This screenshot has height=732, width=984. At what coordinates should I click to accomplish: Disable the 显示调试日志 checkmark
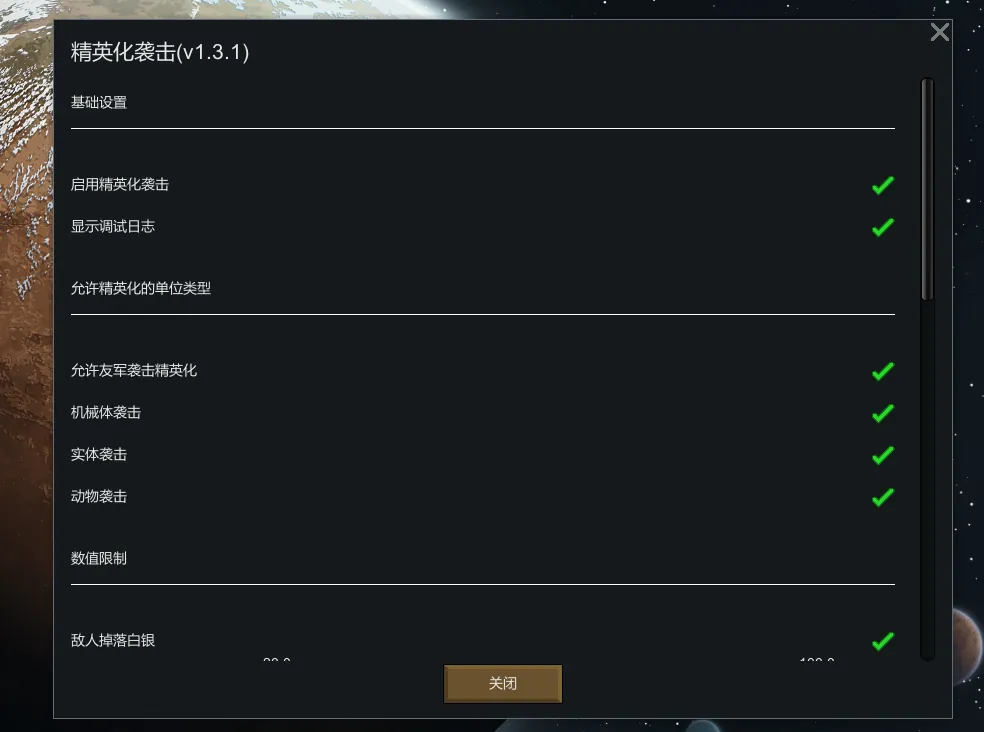tap(883, 227)
